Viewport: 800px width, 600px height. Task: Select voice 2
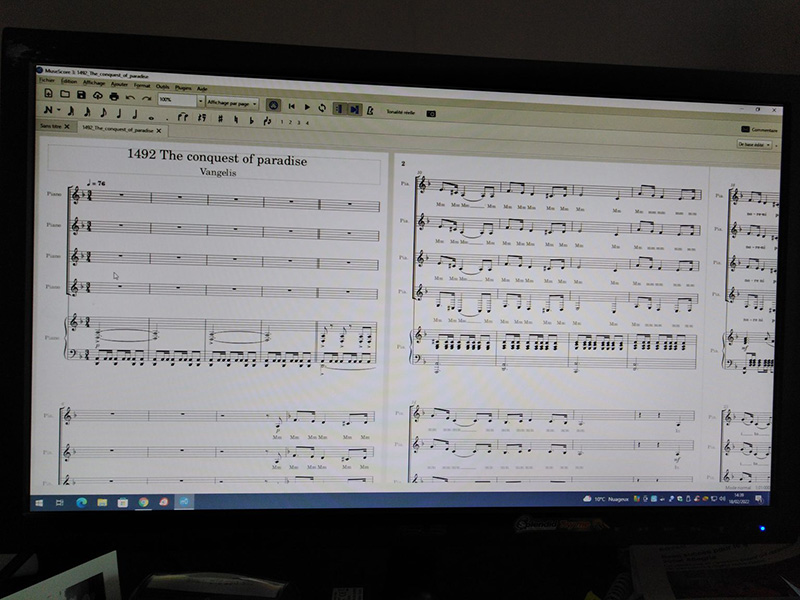290,122
